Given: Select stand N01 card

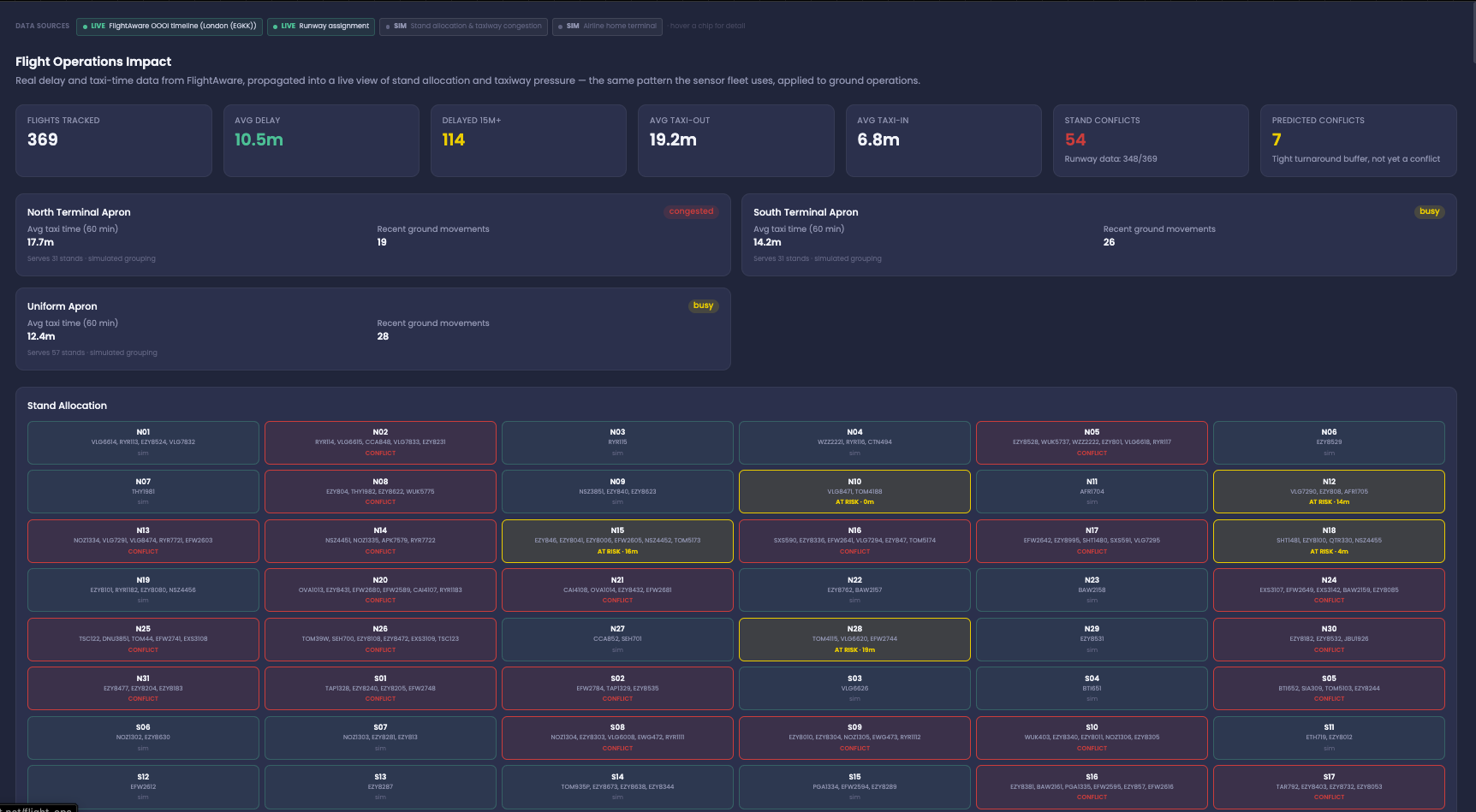Looking at the screenshot, I should (143, 442).
